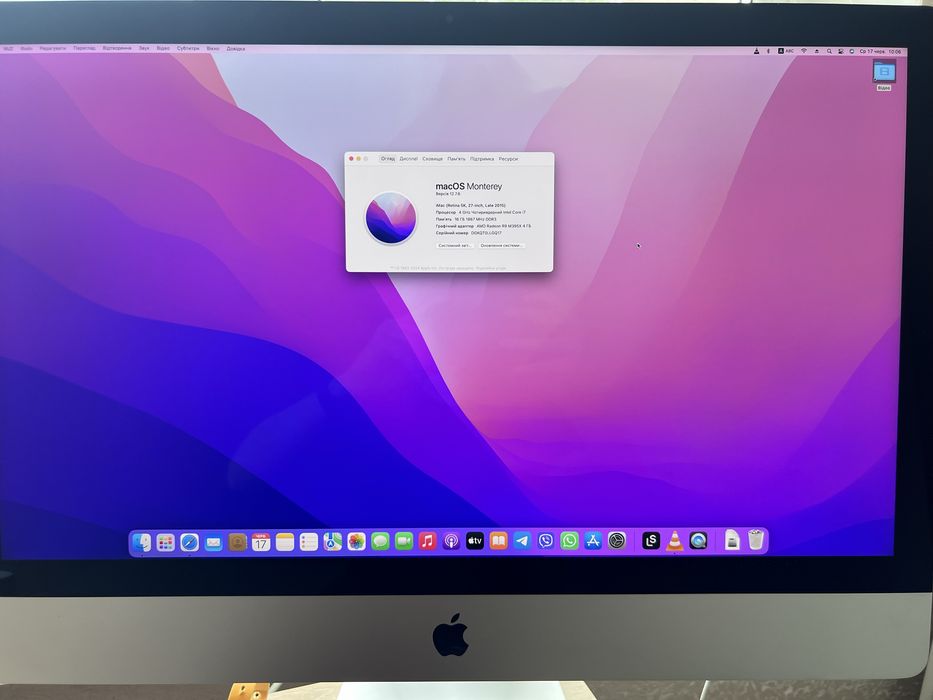Switch to the Підтримка tab
Screen dimensions: 933x700
(482, 159)
